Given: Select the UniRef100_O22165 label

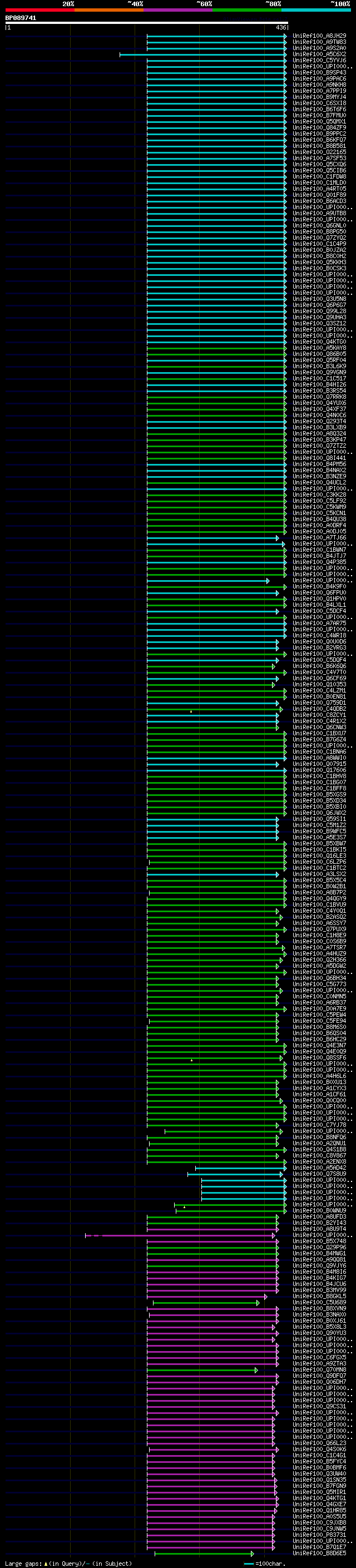Looking at the screenshot, I should pos(319,151).
